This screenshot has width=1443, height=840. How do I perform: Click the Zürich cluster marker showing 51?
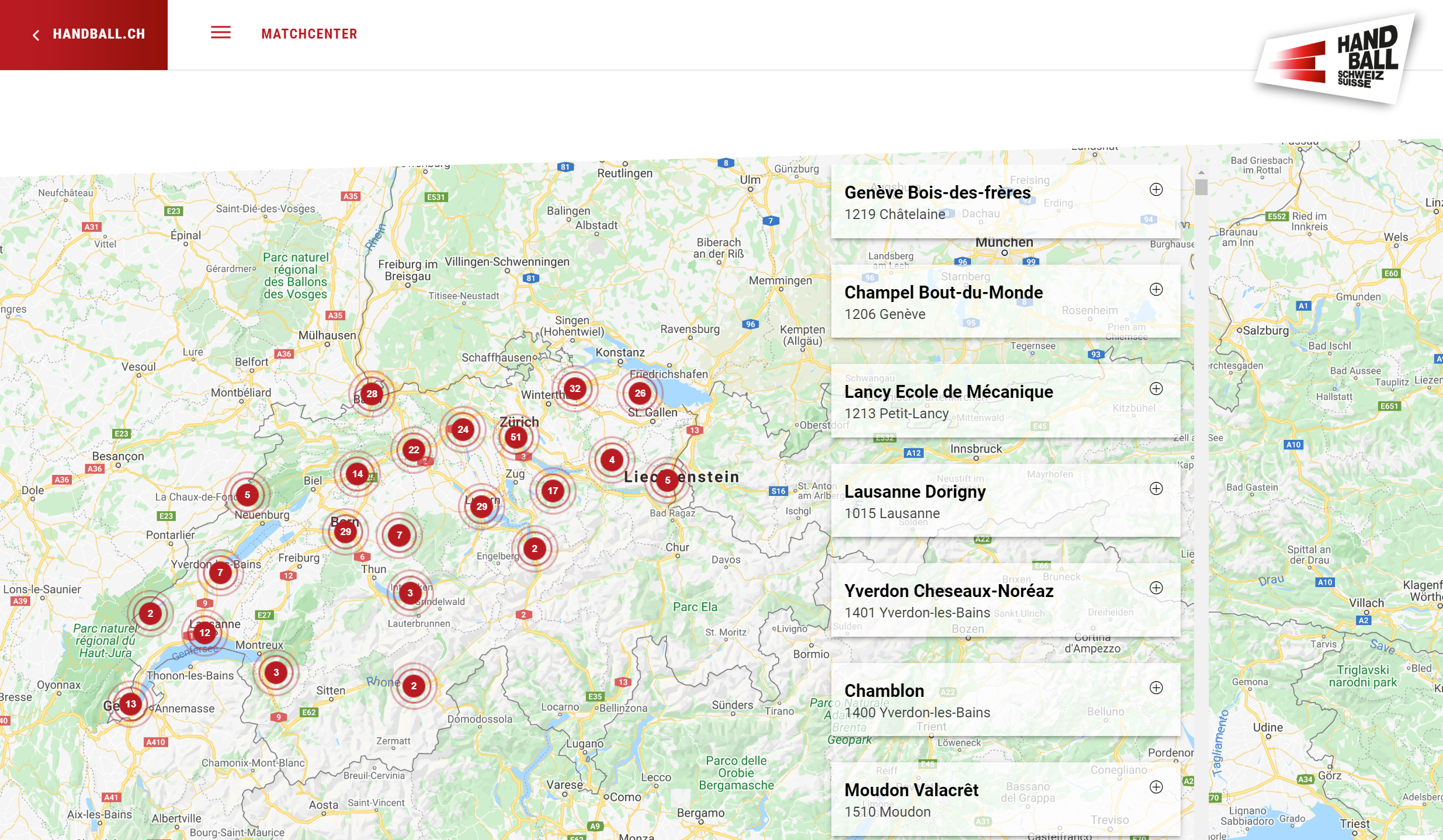[x=515, y=437]
